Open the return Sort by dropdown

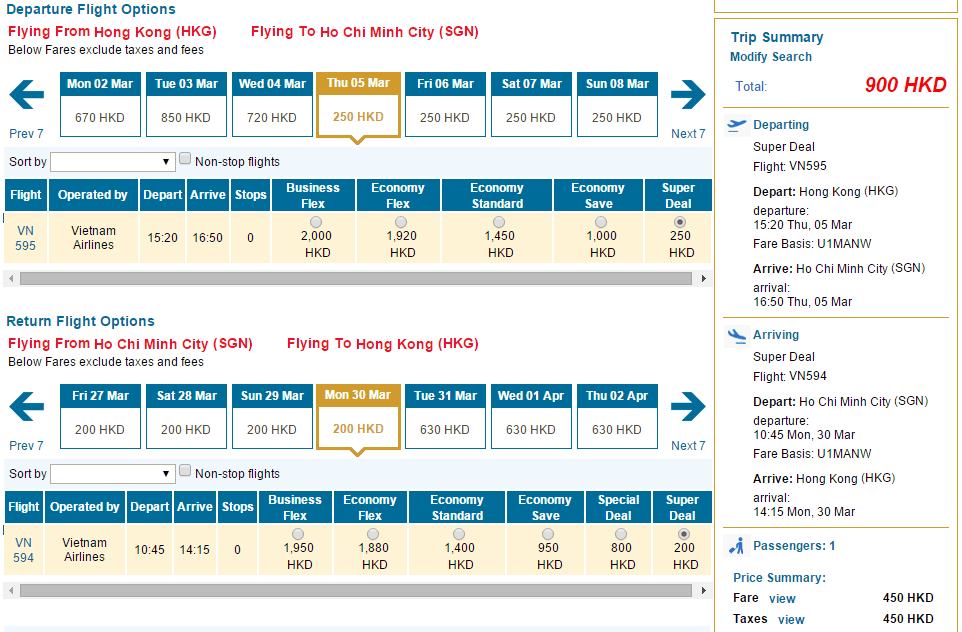[113, 474]
